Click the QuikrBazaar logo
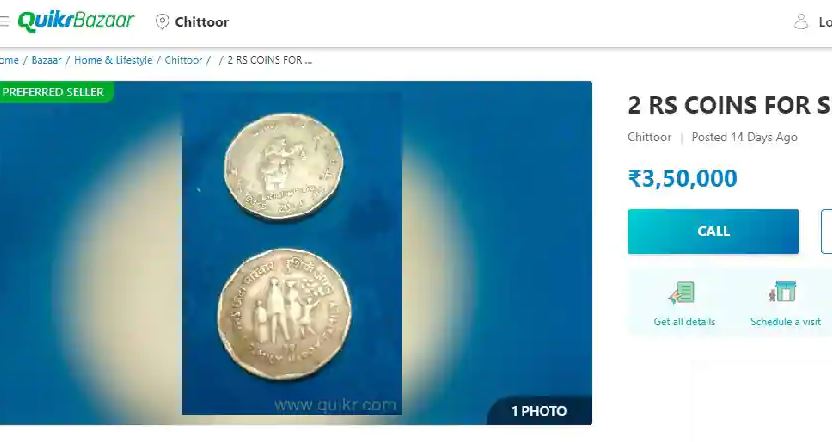The height and width of the screenshot is (442, 832). coord(75,21)
